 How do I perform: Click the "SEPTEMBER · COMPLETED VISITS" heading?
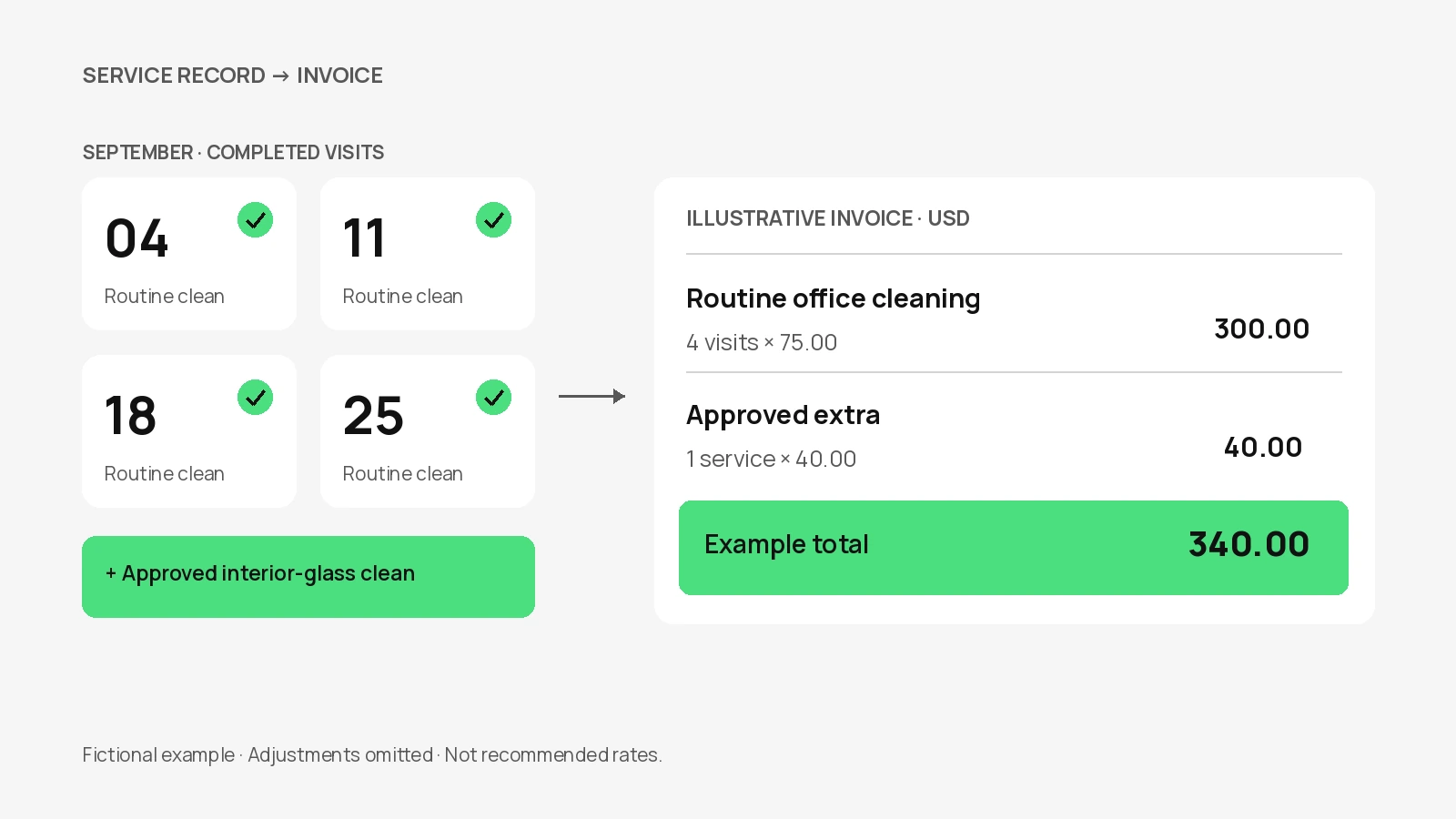[x=234, y=152]
